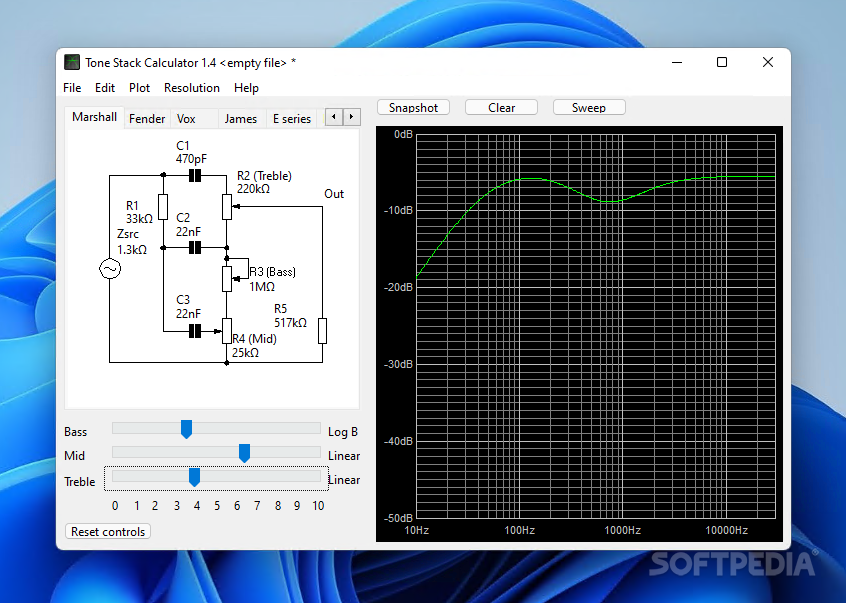Open the Resolution menu
Screen dimensions: 846x603
(192, 88)
